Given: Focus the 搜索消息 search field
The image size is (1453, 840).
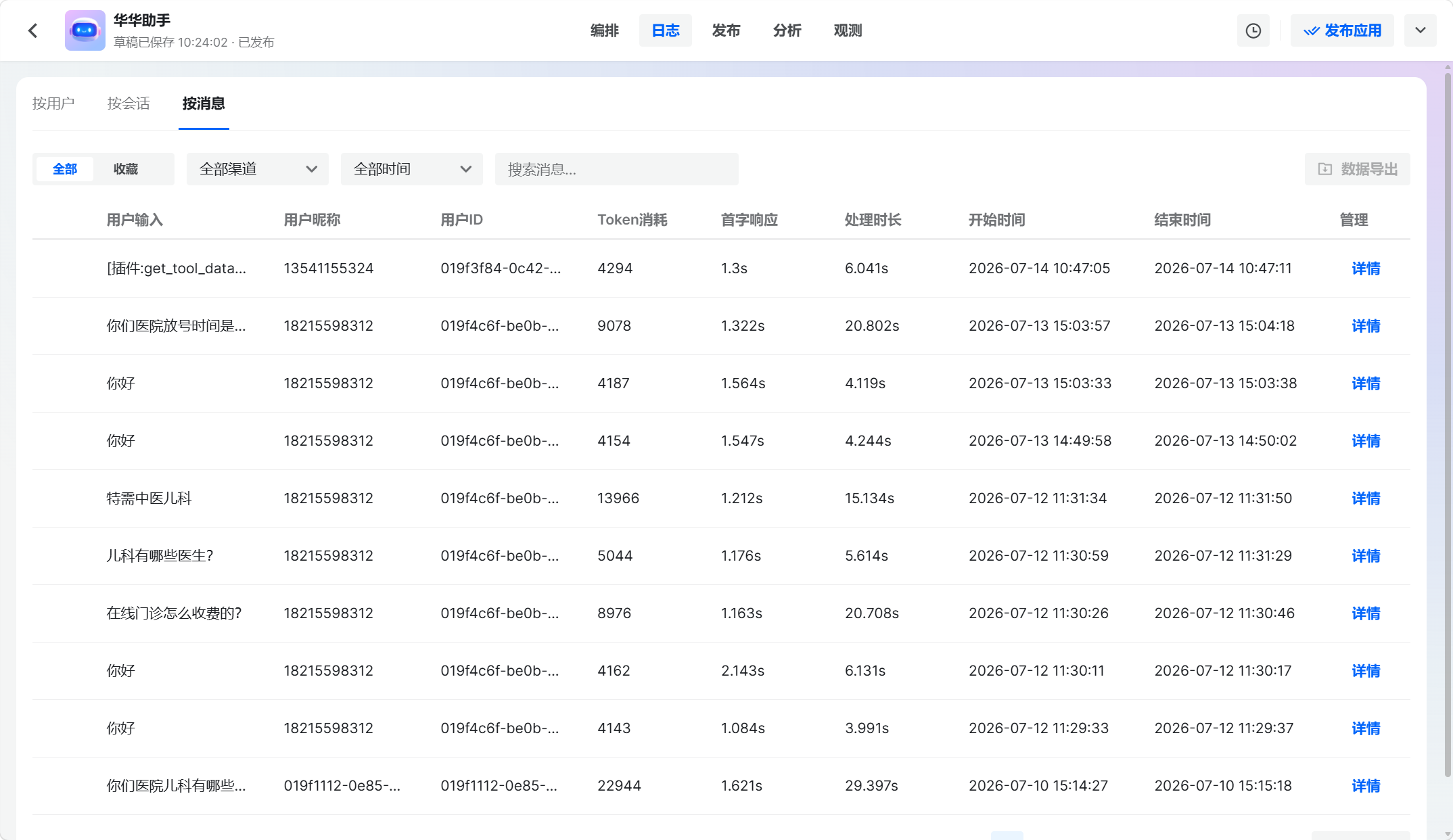Looking at the screenshot, I should click(x=617, y=169).
